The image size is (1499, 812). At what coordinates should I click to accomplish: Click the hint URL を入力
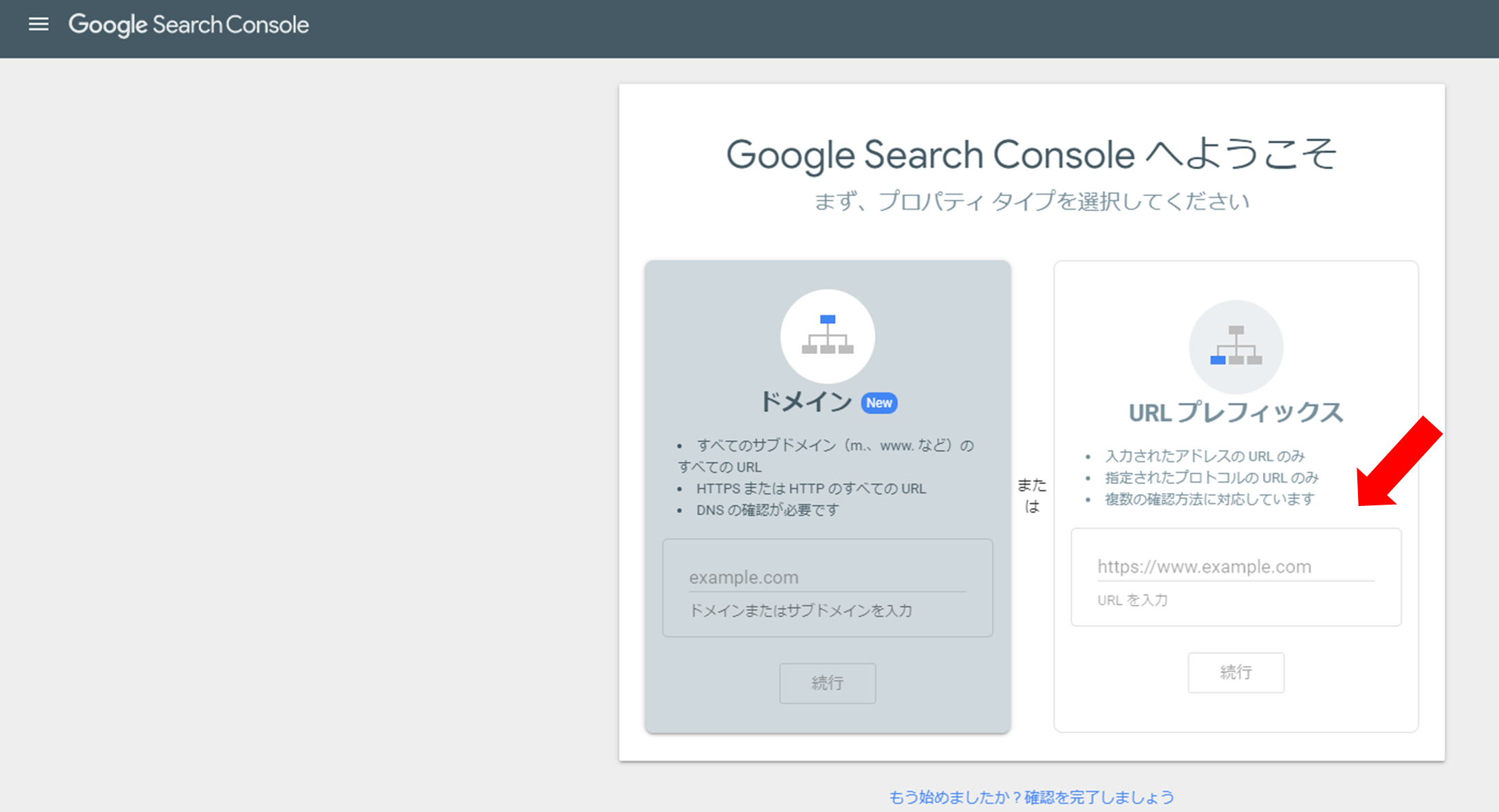(x=1132, y=600)
